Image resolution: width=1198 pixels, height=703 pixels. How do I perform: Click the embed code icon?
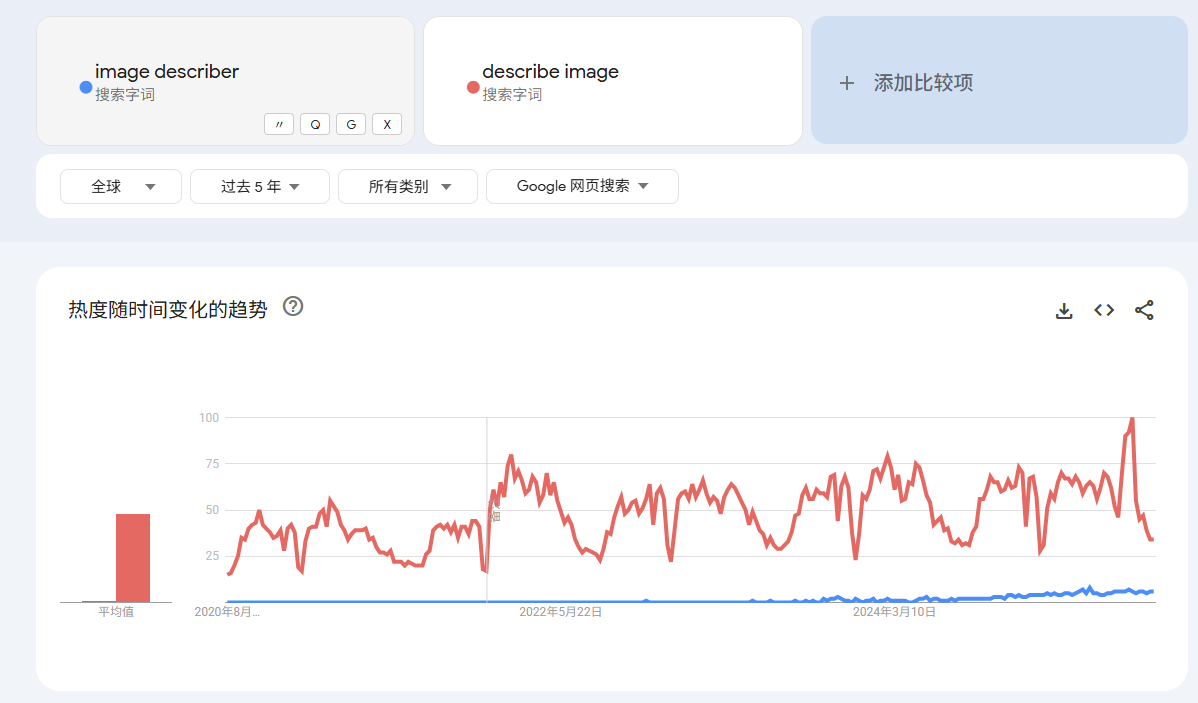click(x=1104, y=310)
